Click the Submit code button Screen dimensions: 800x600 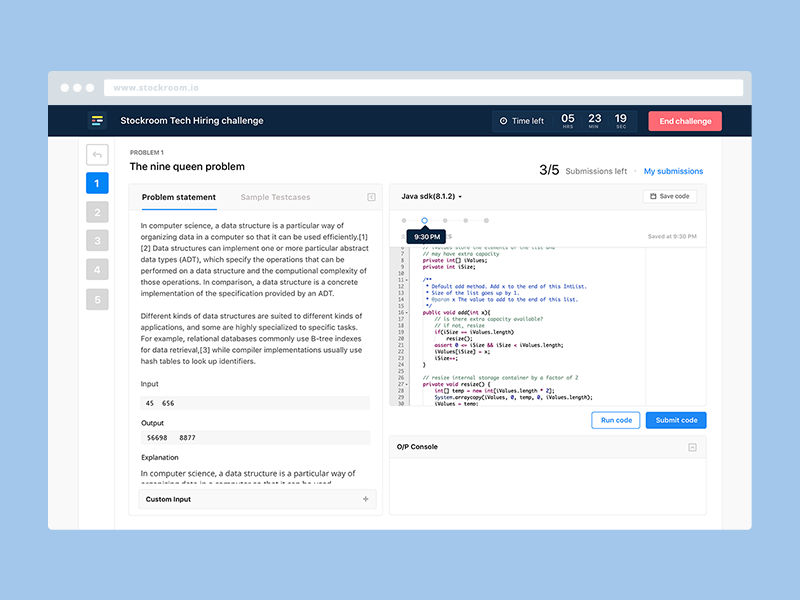[x=675, y=420]
